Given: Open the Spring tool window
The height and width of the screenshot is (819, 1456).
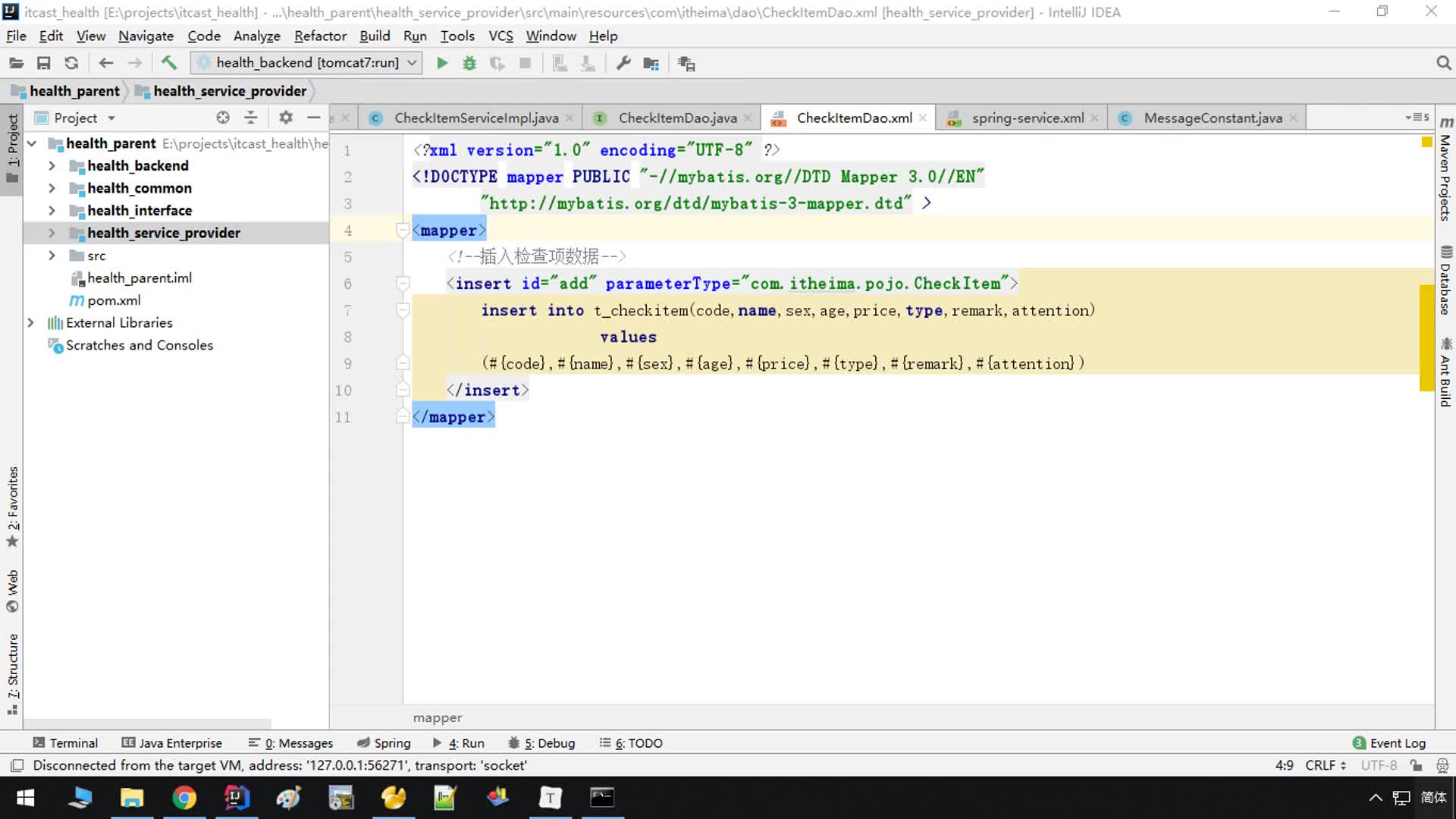Looking at the screenshot, I should (384, 743).
